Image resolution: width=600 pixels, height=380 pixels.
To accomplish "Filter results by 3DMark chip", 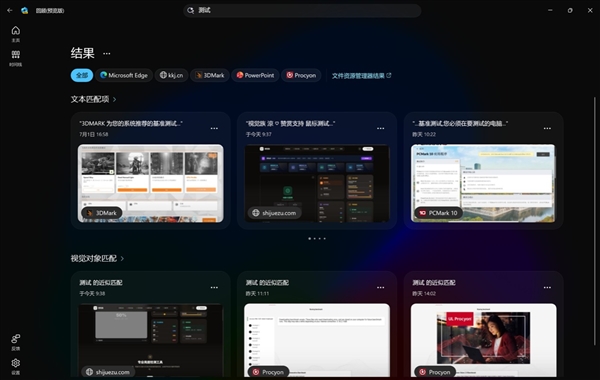I will 210,75.
